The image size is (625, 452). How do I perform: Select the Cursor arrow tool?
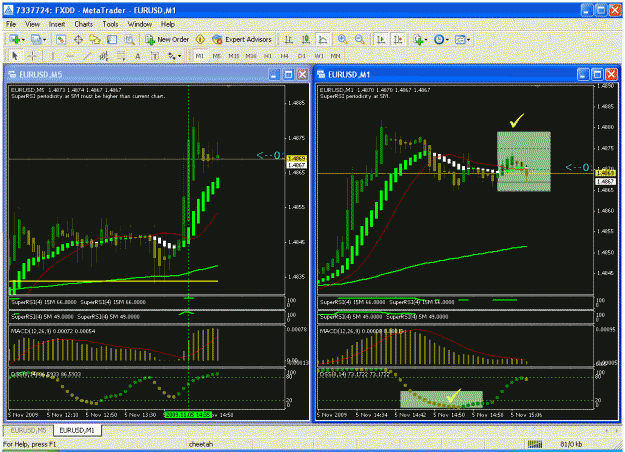tap(15, 56)
